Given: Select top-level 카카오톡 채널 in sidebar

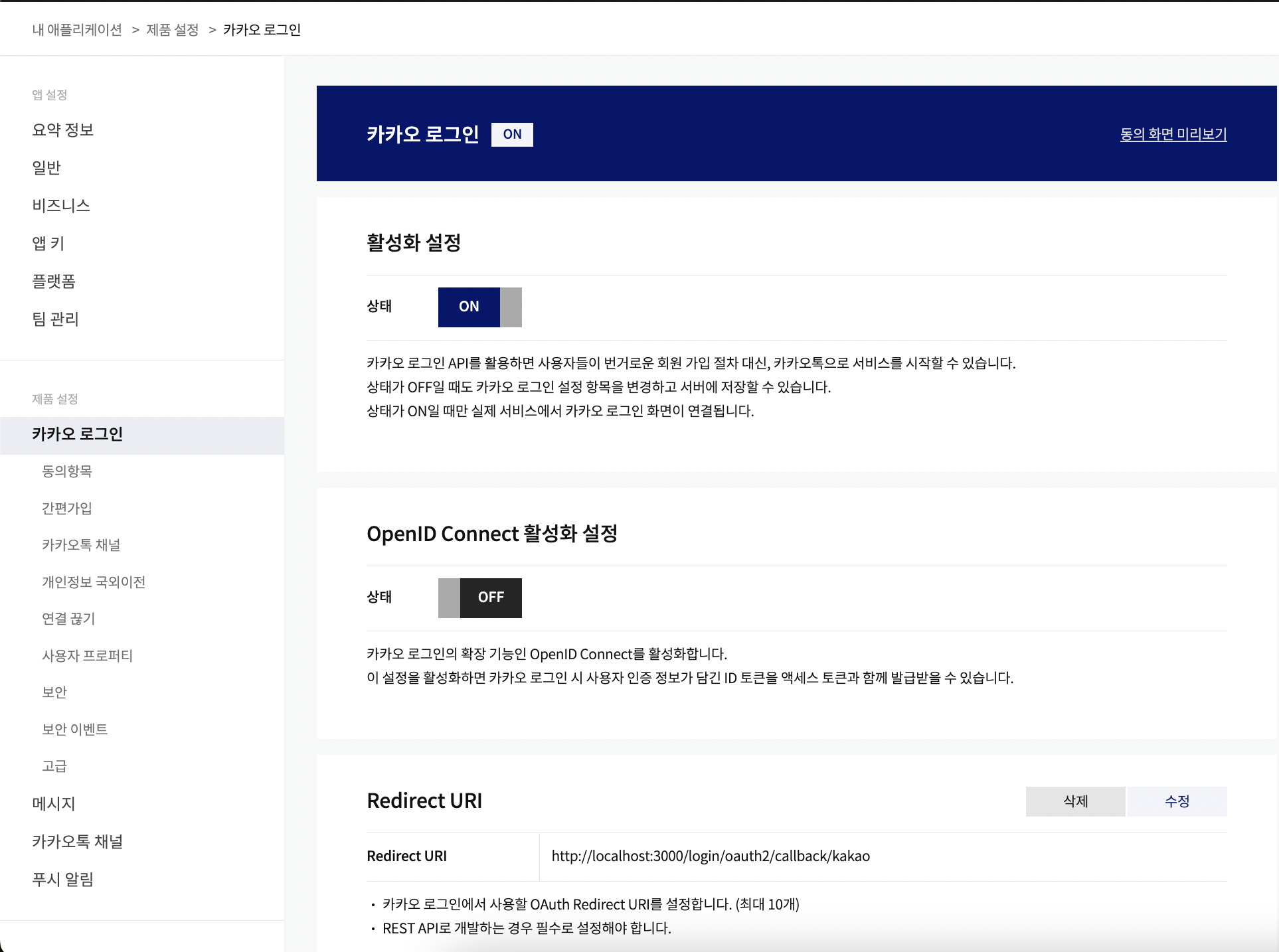Looking at the screenshot, I should pos(78,841).
